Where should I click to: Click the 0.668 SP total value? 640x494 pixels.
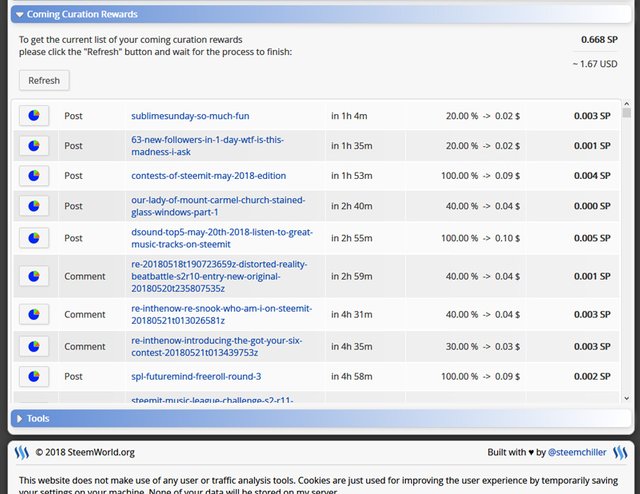(x=599, y=40)
